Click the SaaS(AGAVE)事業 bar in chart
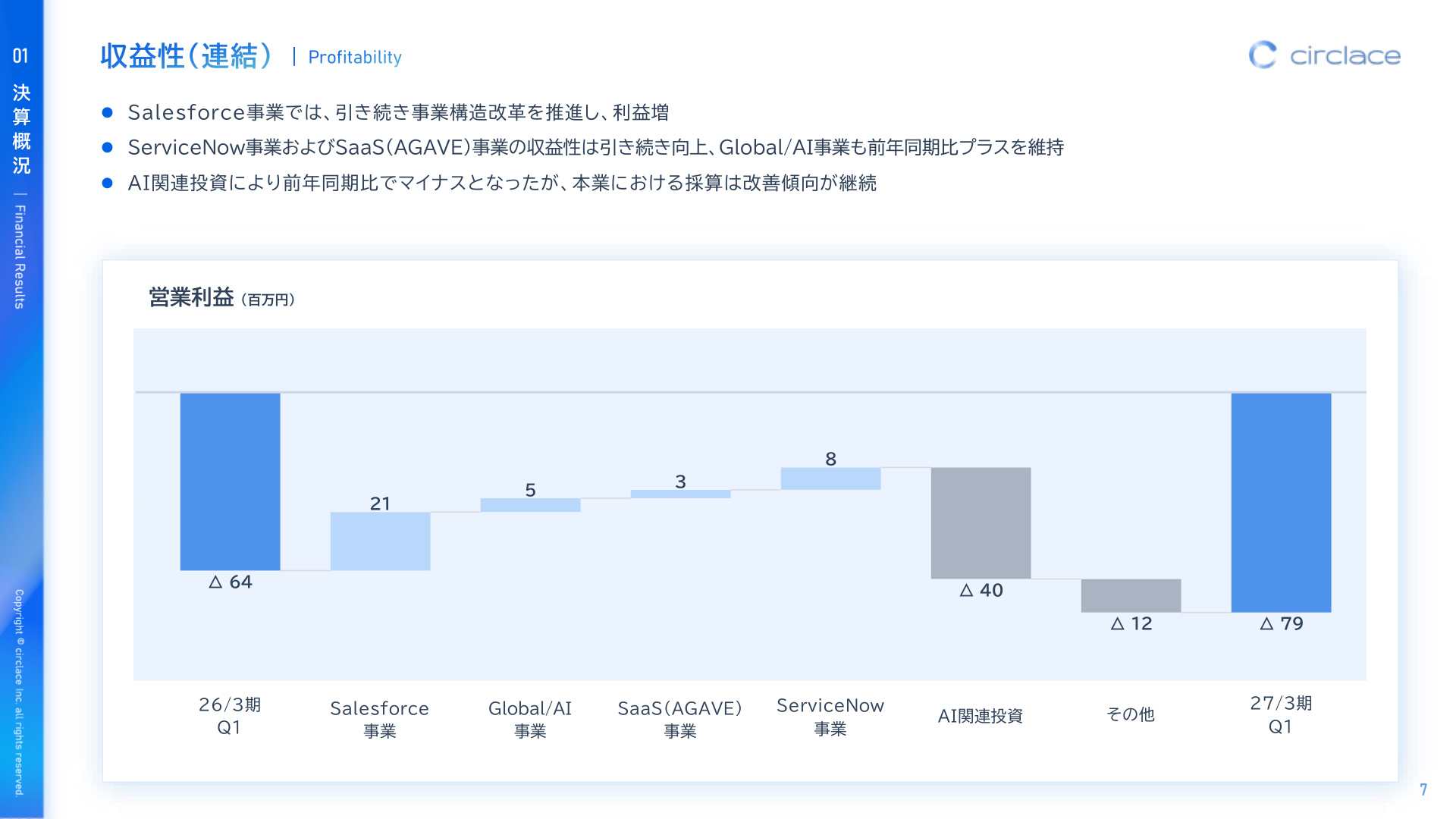Viewport: 1456px width, 819px height. coord(680,494)
